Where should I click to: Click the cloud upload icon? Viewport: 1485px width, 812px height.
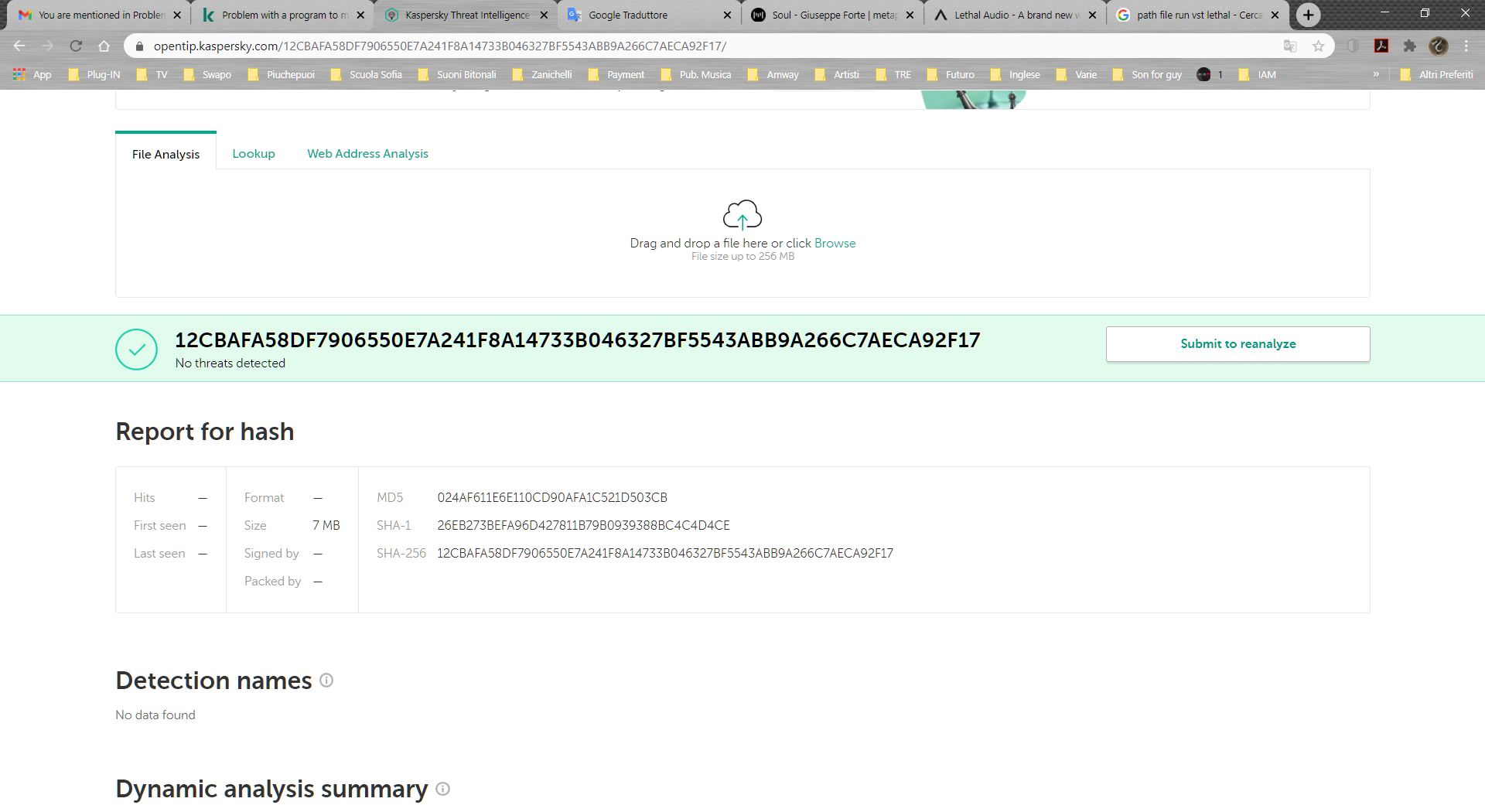(x=742, y=215)
